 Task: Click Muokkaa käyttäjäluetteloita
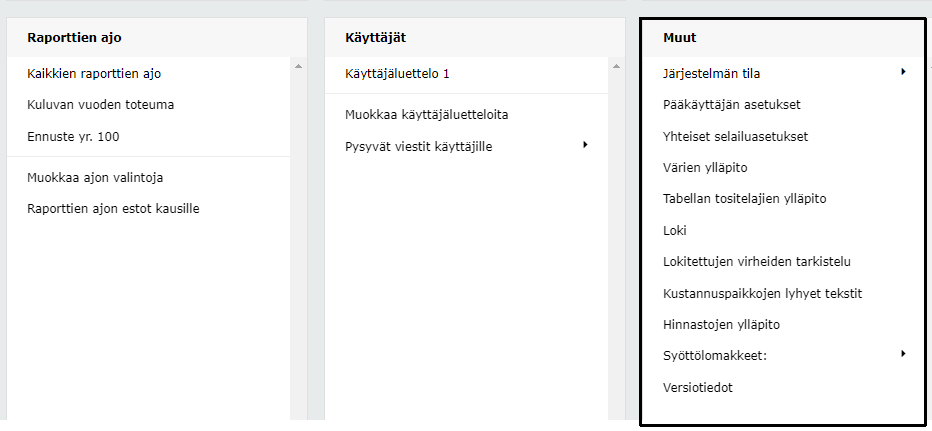[x=426, y=115]
